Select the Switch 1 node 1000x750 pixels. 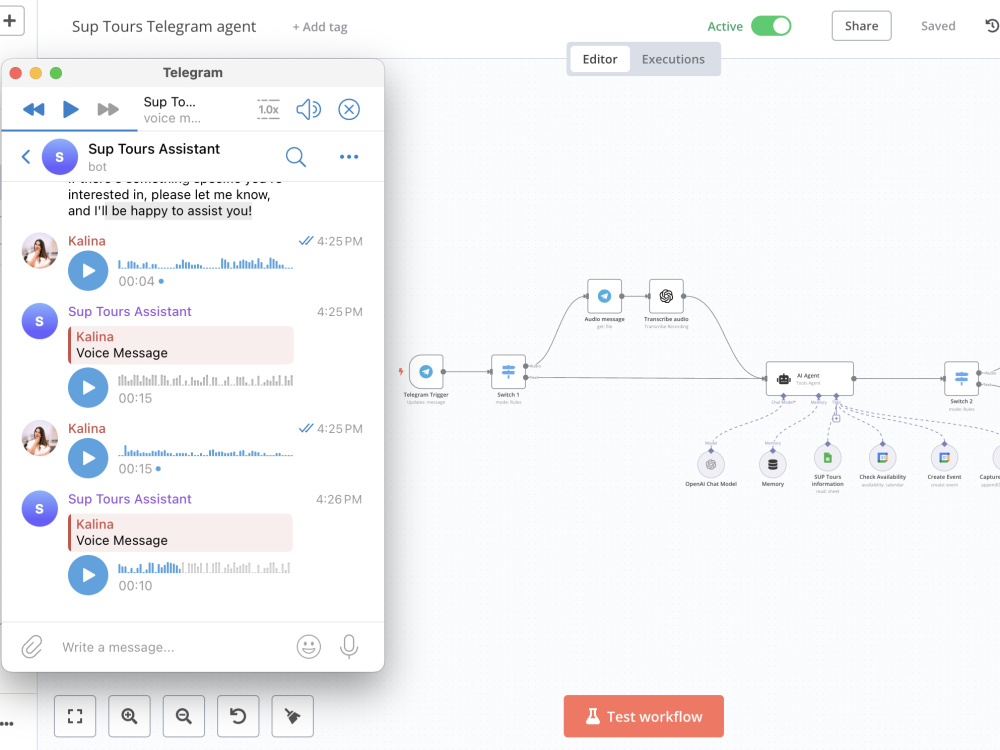[508, 371]
